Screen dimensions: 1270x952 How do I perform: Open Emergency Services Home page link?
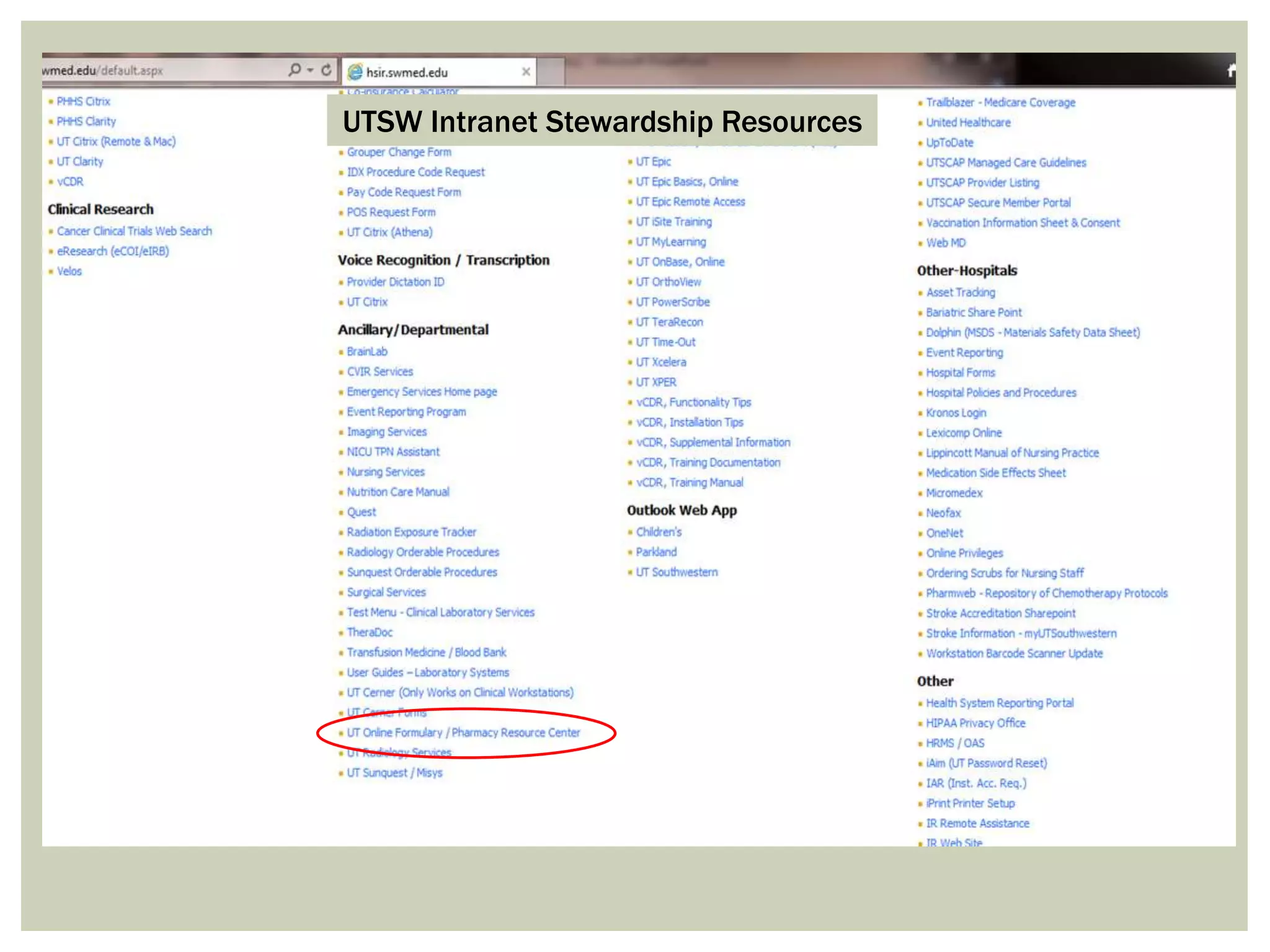point(422,392)
